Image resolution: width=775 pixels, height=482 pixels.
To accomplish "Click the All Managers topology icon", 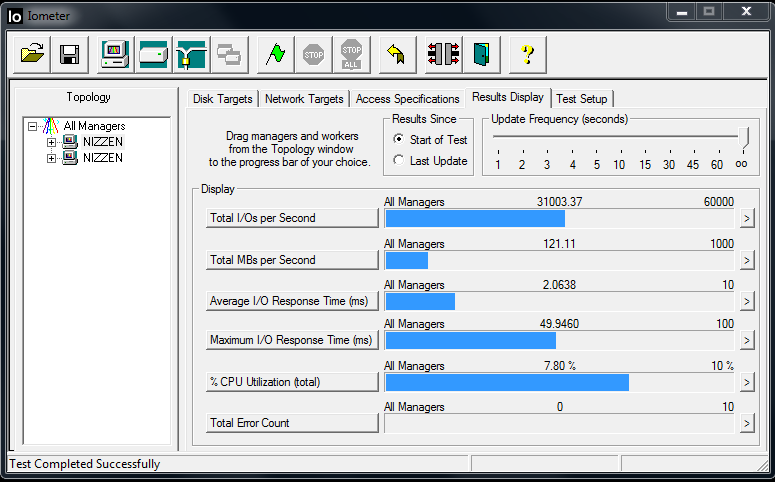I will point(50,126).
